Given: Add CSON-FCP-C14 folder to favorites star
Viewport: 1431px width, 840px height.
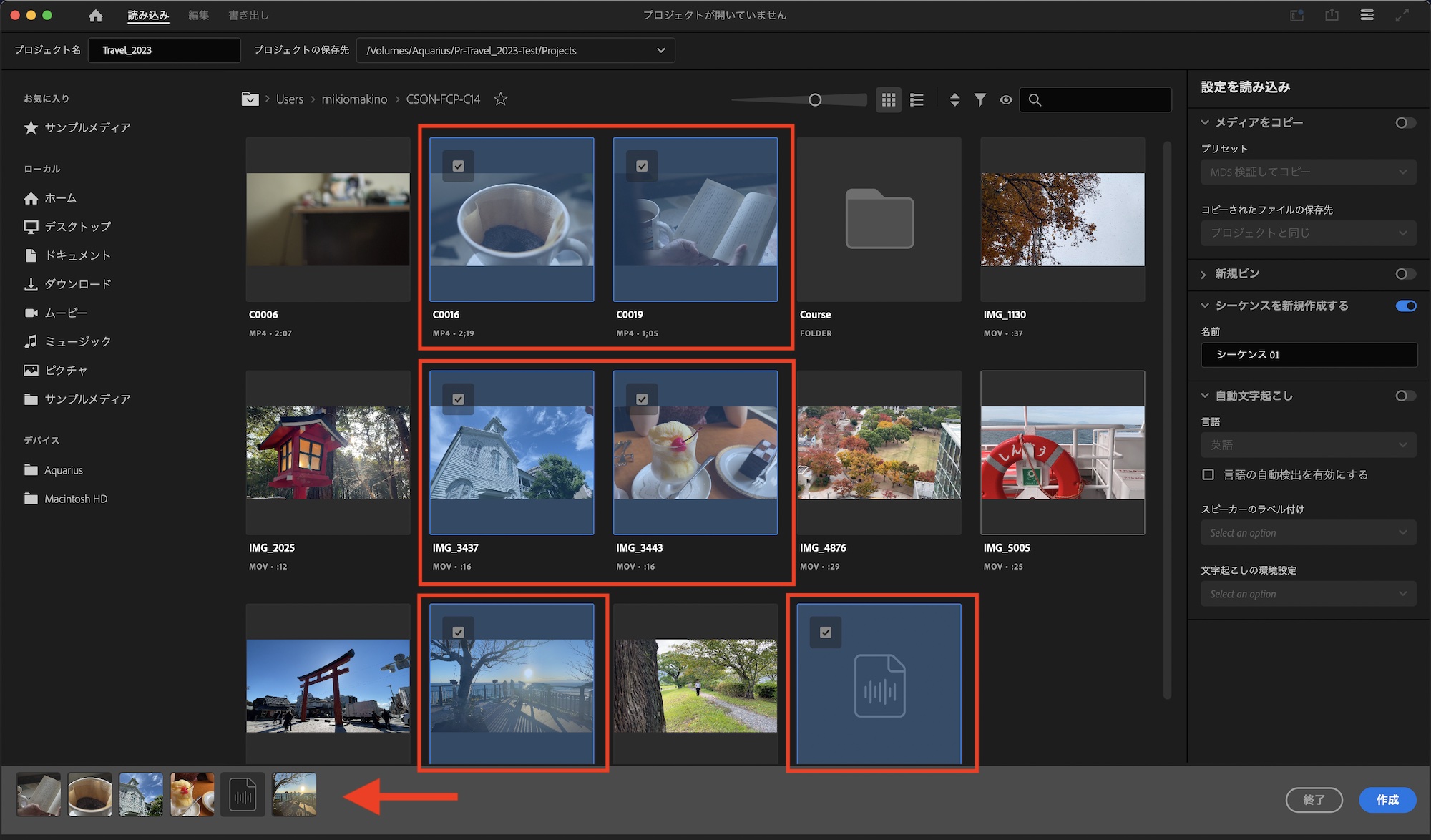Looking at the screenshot, I should click(501, 99).
